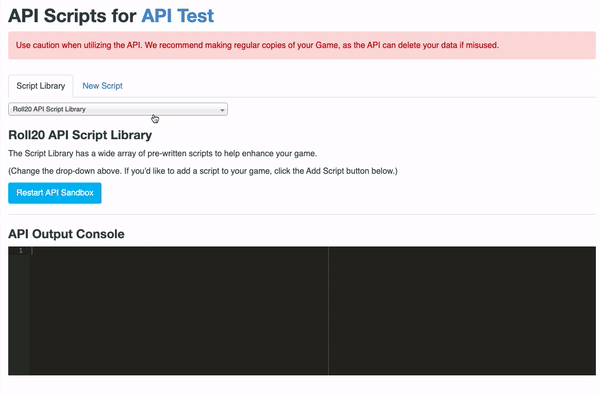Click the red caution warning message text
This screenshot has height=396, width=600.
pos(257,45)
